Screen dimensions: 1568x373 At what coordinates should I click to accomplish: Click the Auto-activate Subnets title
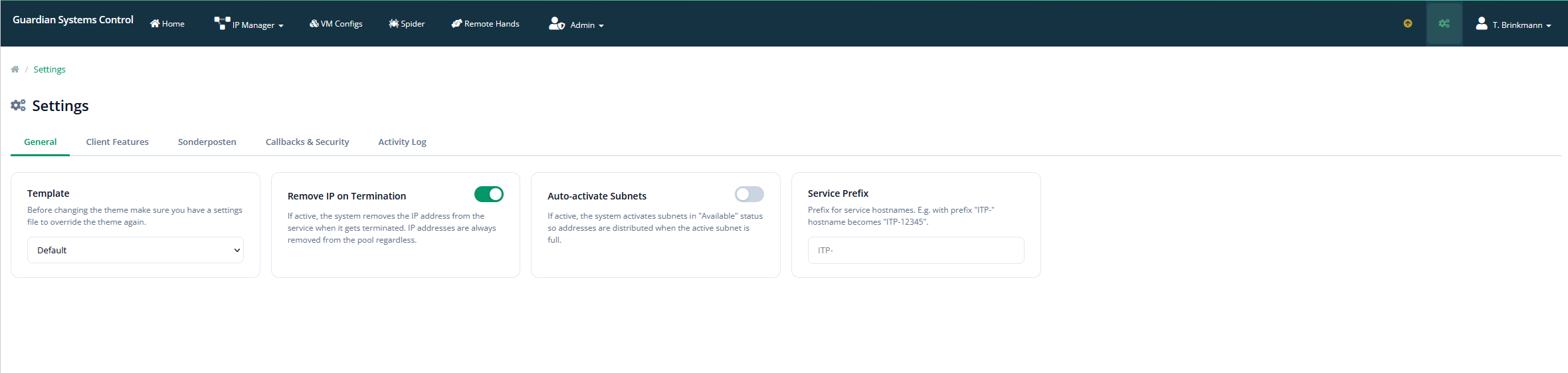597,196
